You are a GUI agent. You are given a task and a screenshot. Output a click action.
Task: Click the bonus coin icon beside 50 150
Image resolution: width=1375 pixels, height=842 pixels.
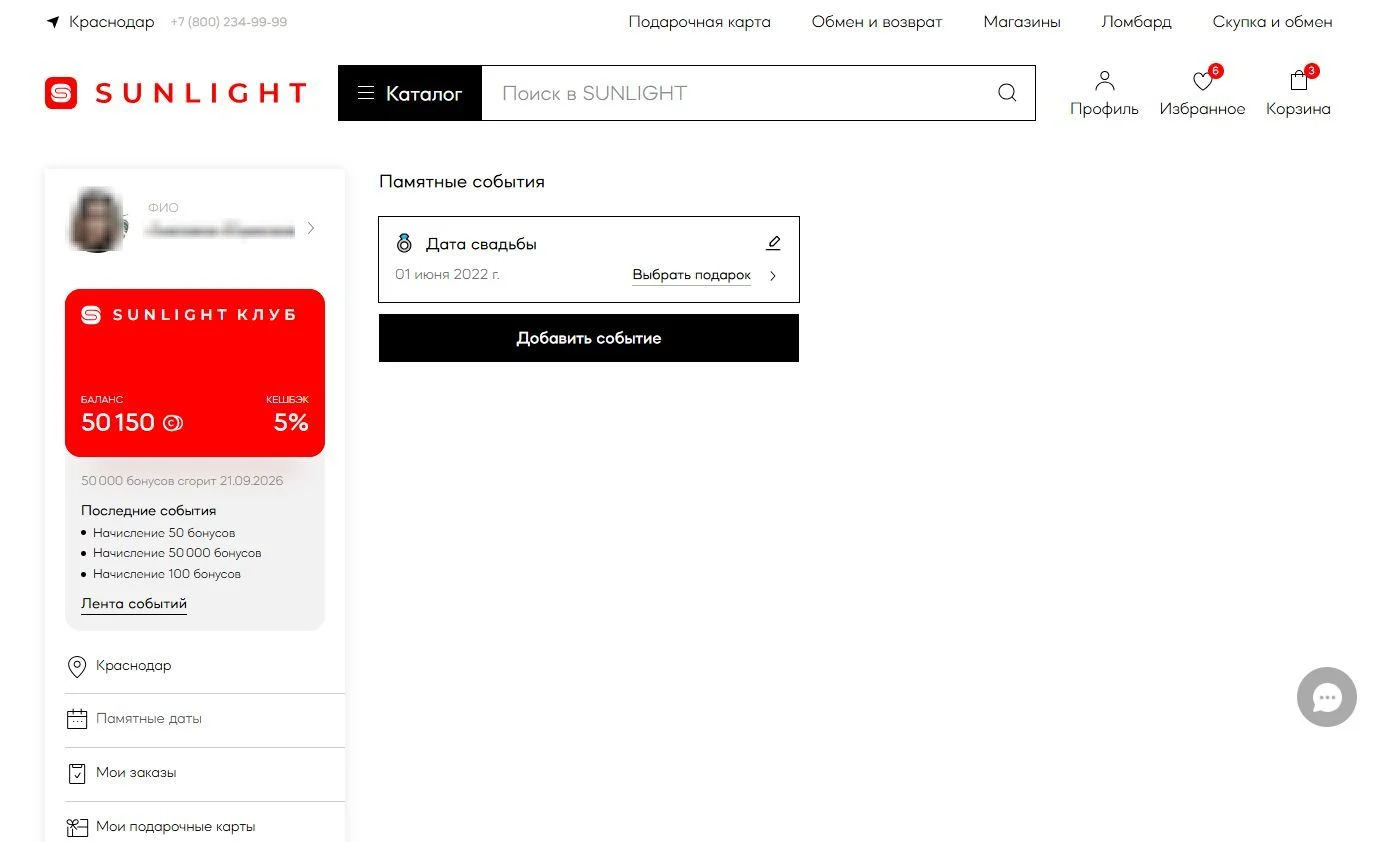click(x=173, y=423)
